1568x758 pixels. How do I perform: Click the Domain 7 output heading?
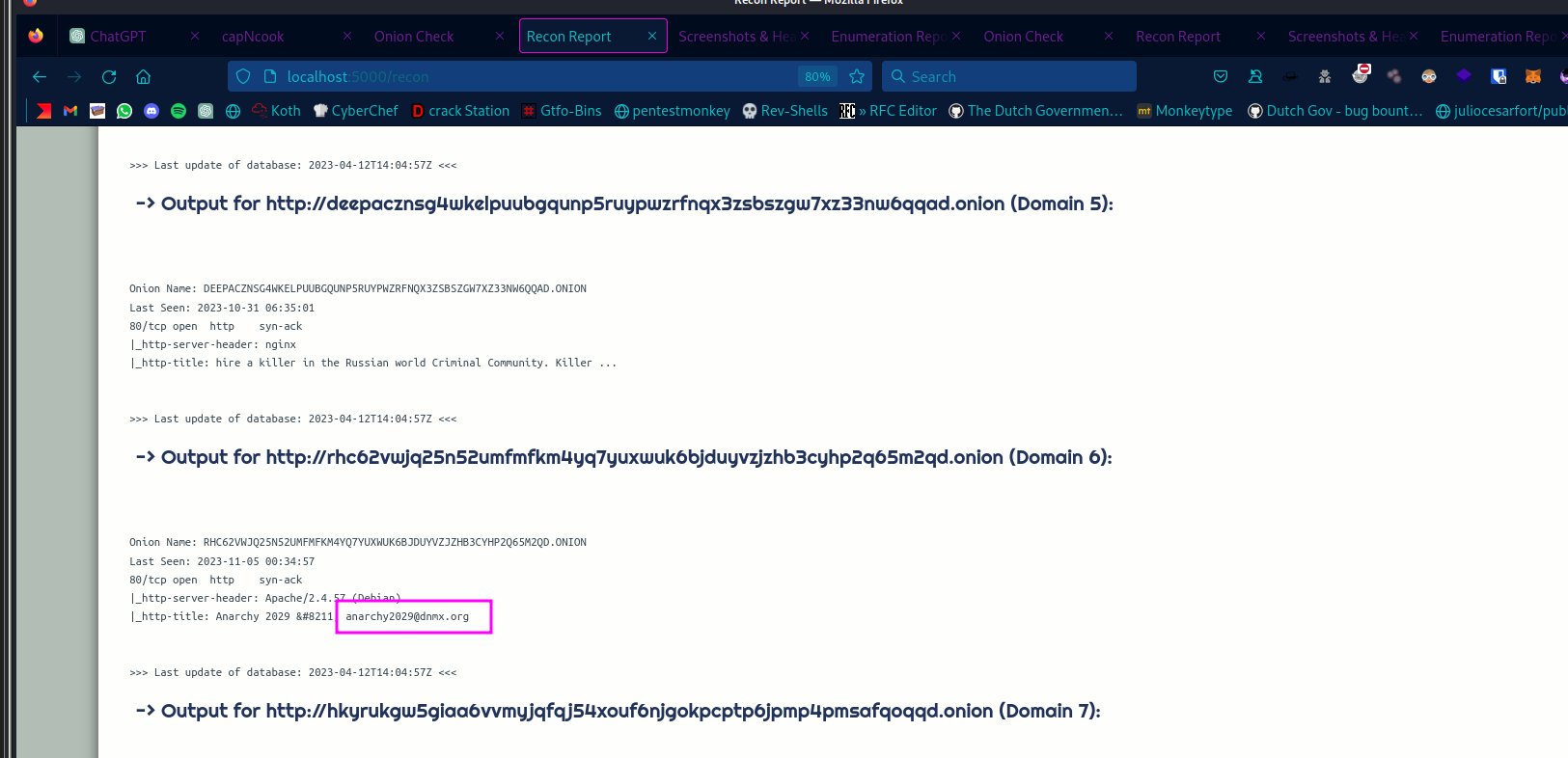click(x=618, y=711)
